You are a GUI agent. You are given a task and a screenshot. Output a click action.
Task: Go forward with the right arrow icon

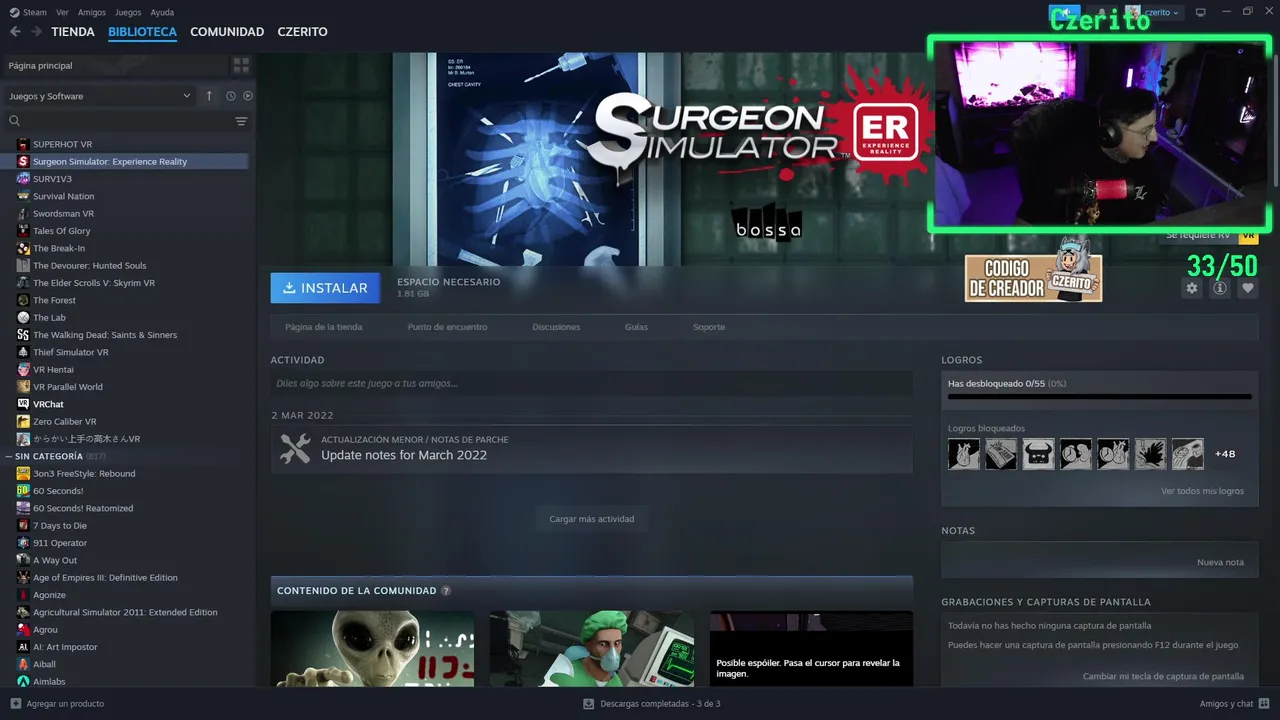36,32
